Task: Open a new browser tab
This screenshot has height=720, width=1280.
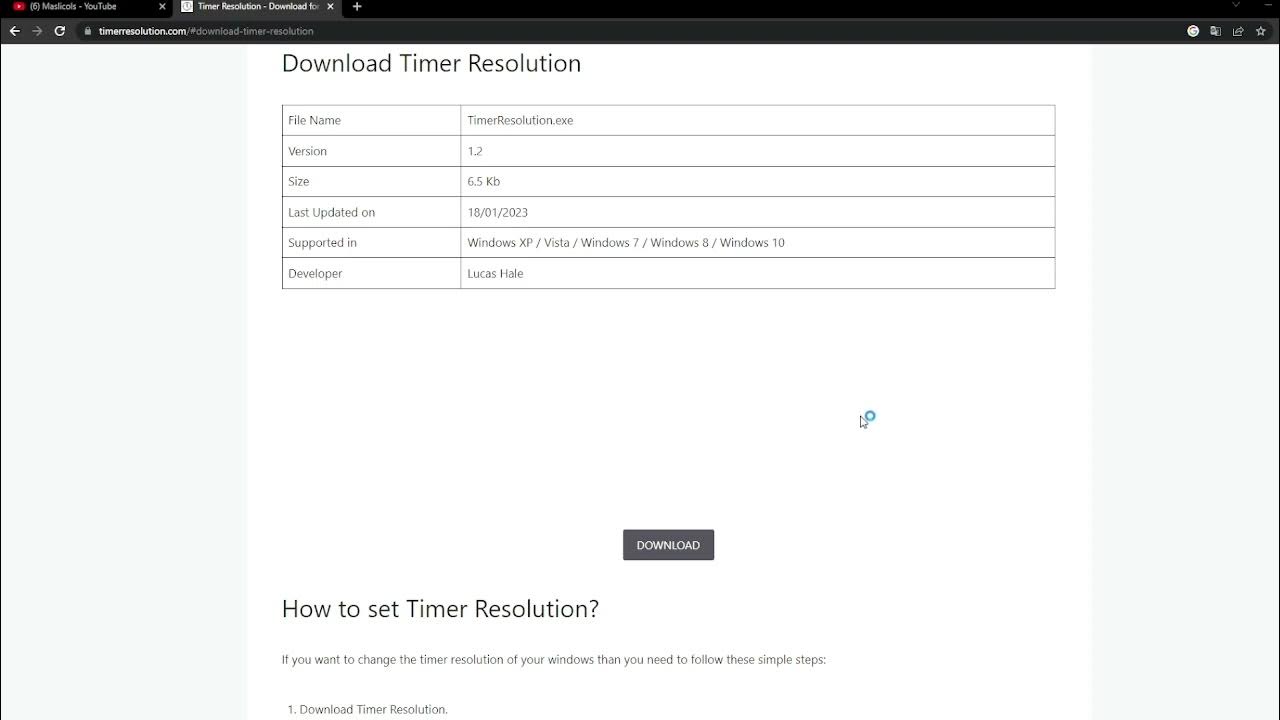Action: point(357,6)
